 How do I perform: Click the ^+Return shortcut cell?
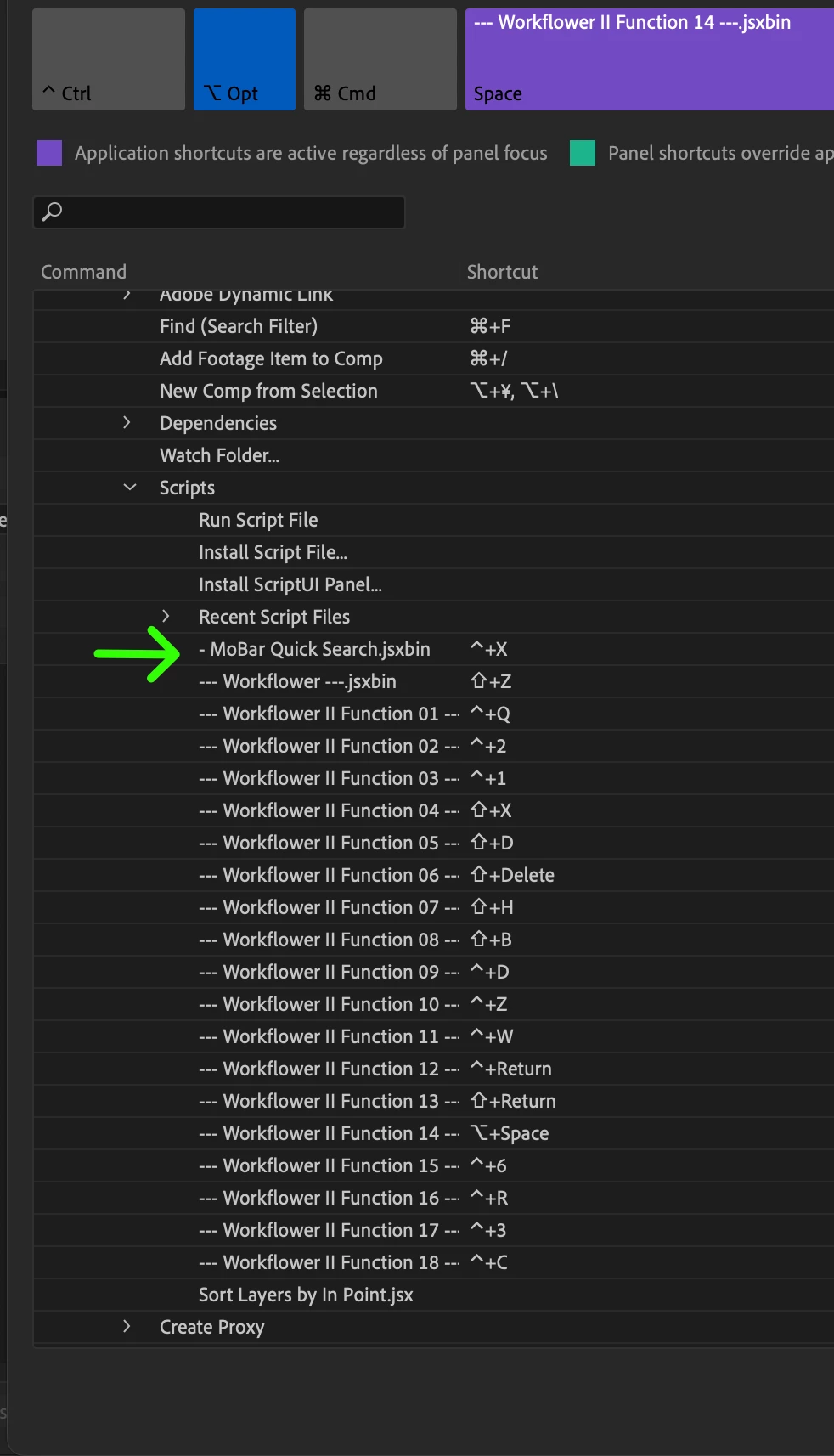click(510, 1069)
